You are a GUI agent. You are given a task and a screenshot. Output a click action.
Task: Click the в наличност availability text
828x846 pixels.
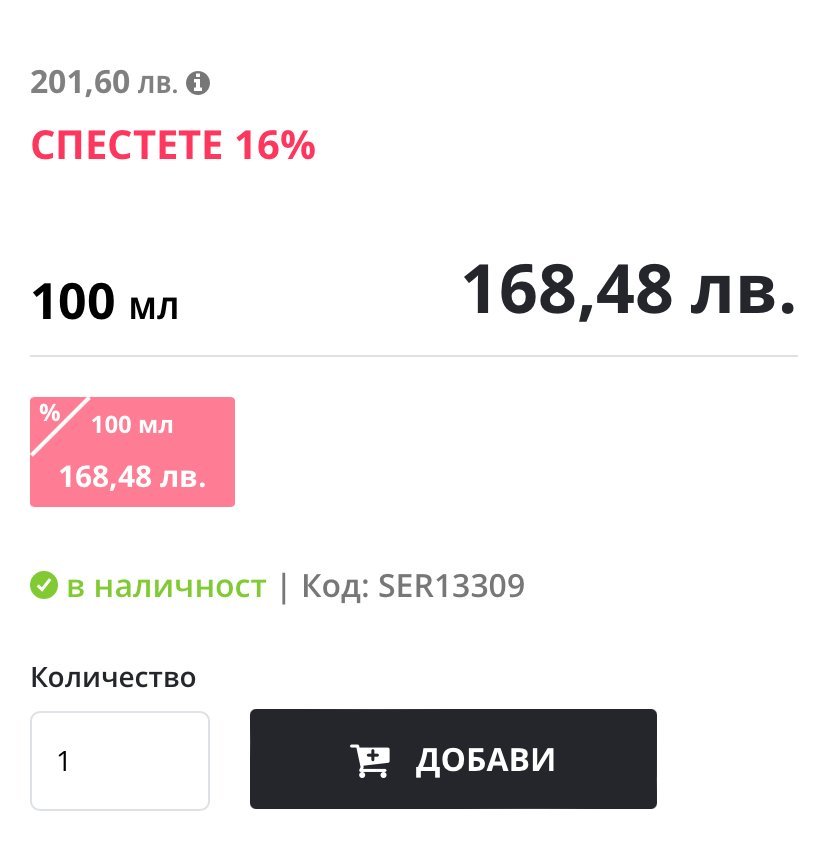tap(166, 586)
